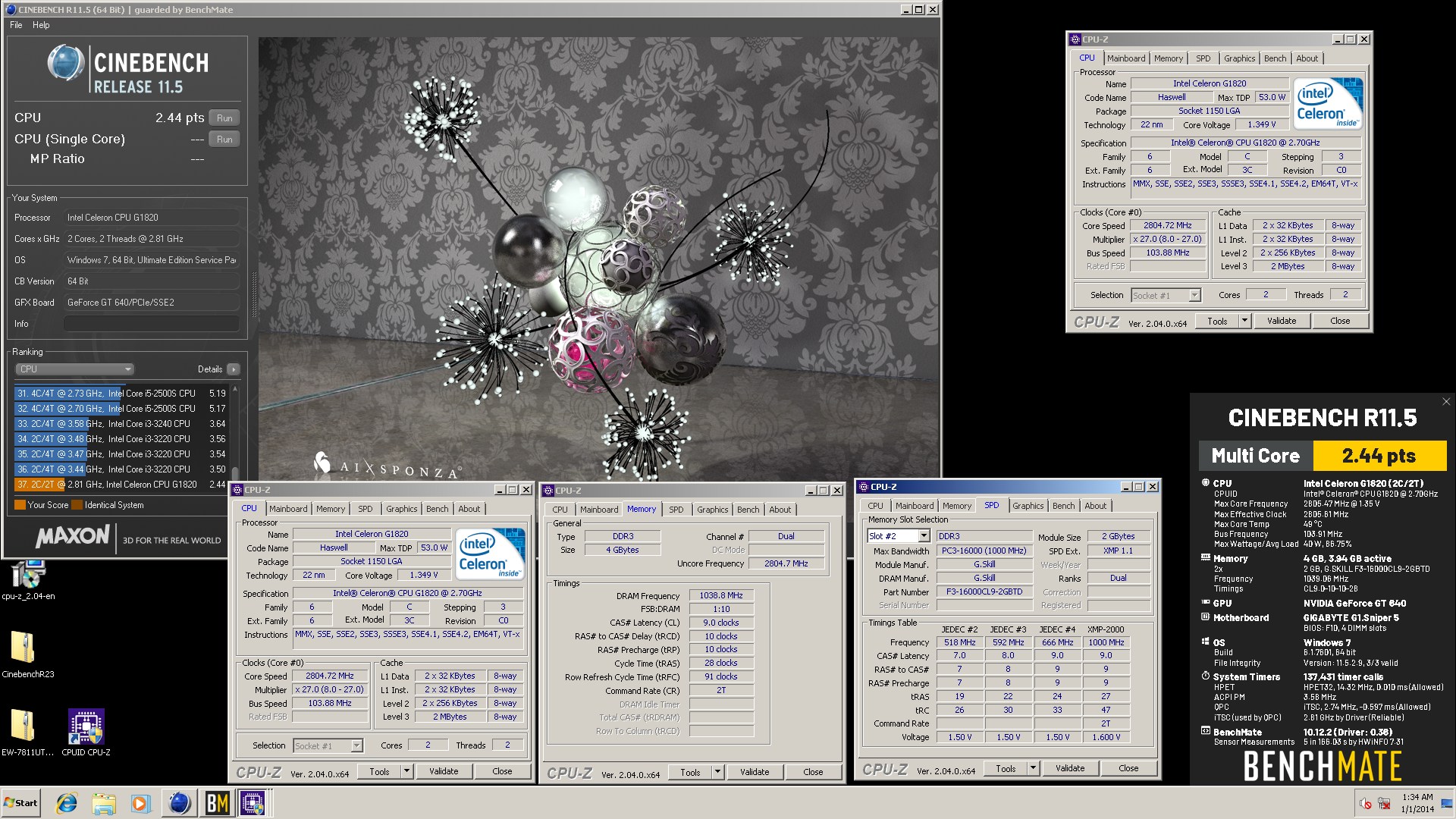Click the network tray icon
The image size is (1456, 819).
(1384, 803)
